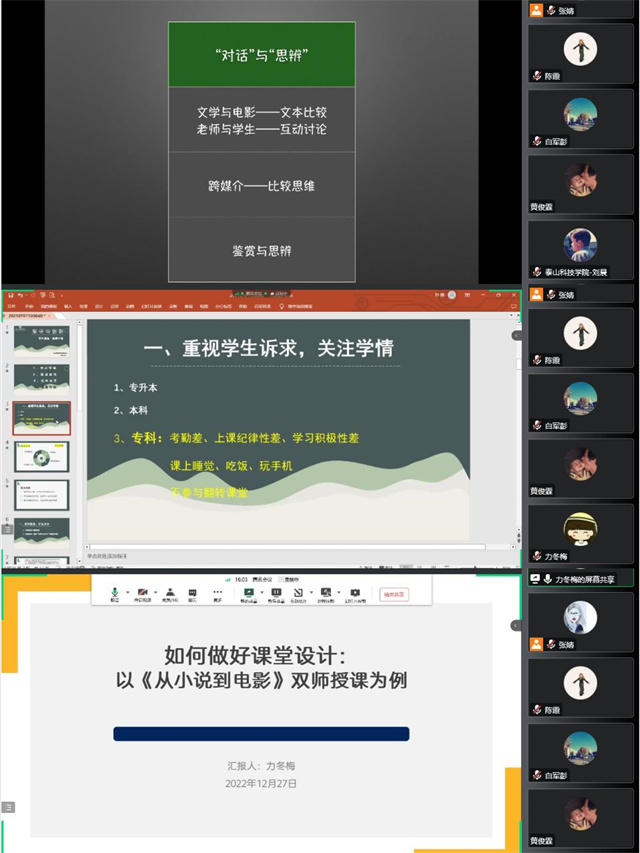Click the 跨媒介——比较思维 slide box
Screen dimensions: 640x853
[262, 186]
